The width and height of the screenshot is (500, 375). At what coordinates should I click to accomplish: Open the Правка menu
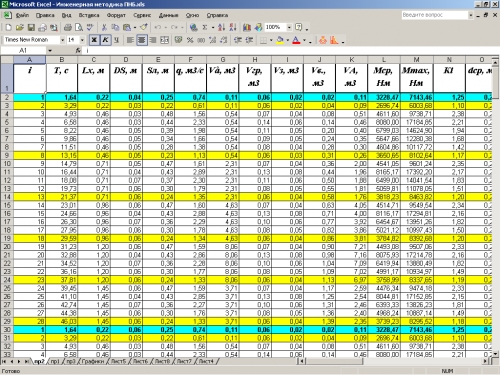45,15
